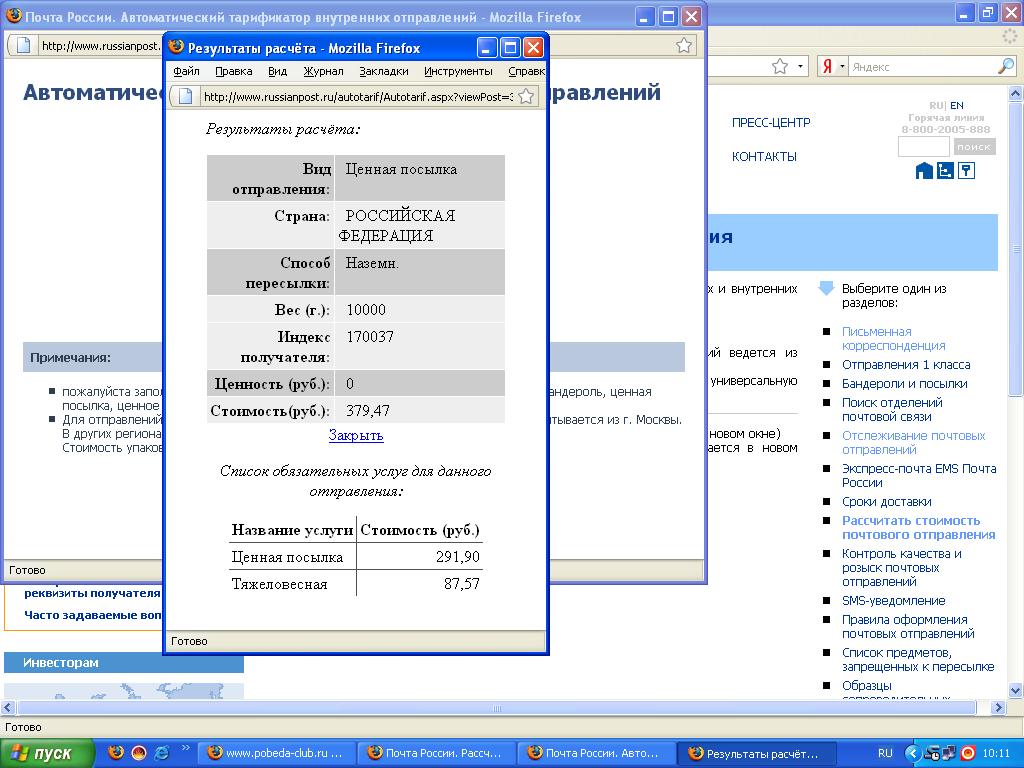The height and width of the screenshot is (768, 1024).
Task: Open Правила оформления почтовых отправлений link
Action: coord(908,627)
